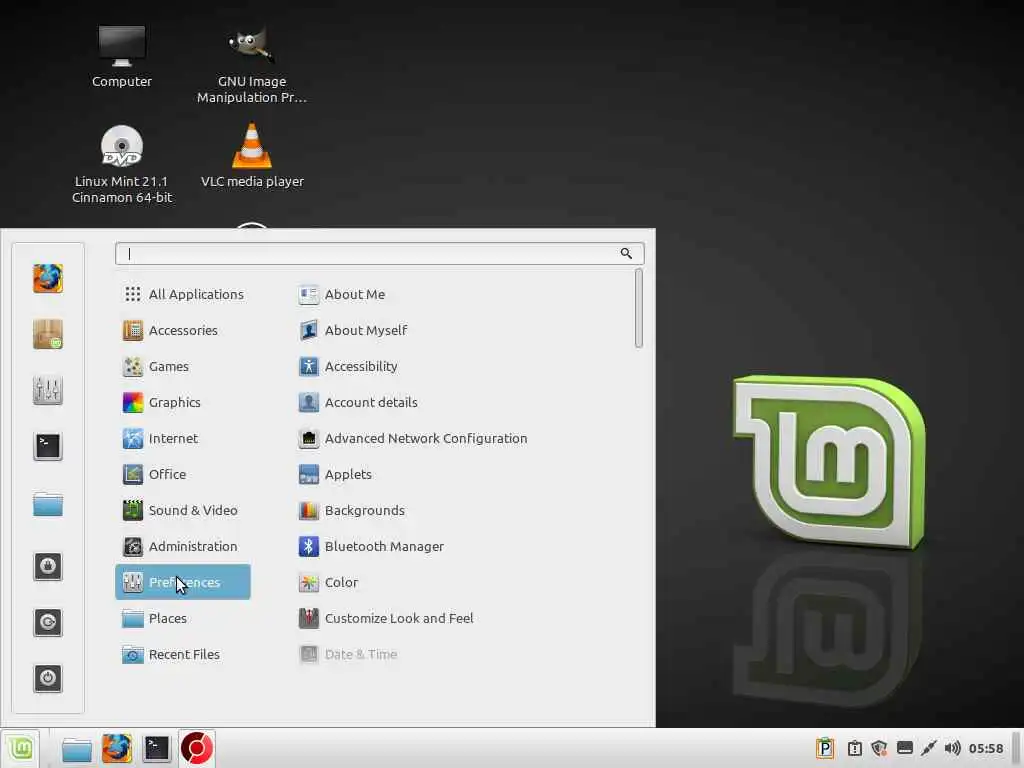Image resolution: width=1024 pixels, height=768 pixels.
Task: Open Advanced Network Configuration
Action: point(413,438)
